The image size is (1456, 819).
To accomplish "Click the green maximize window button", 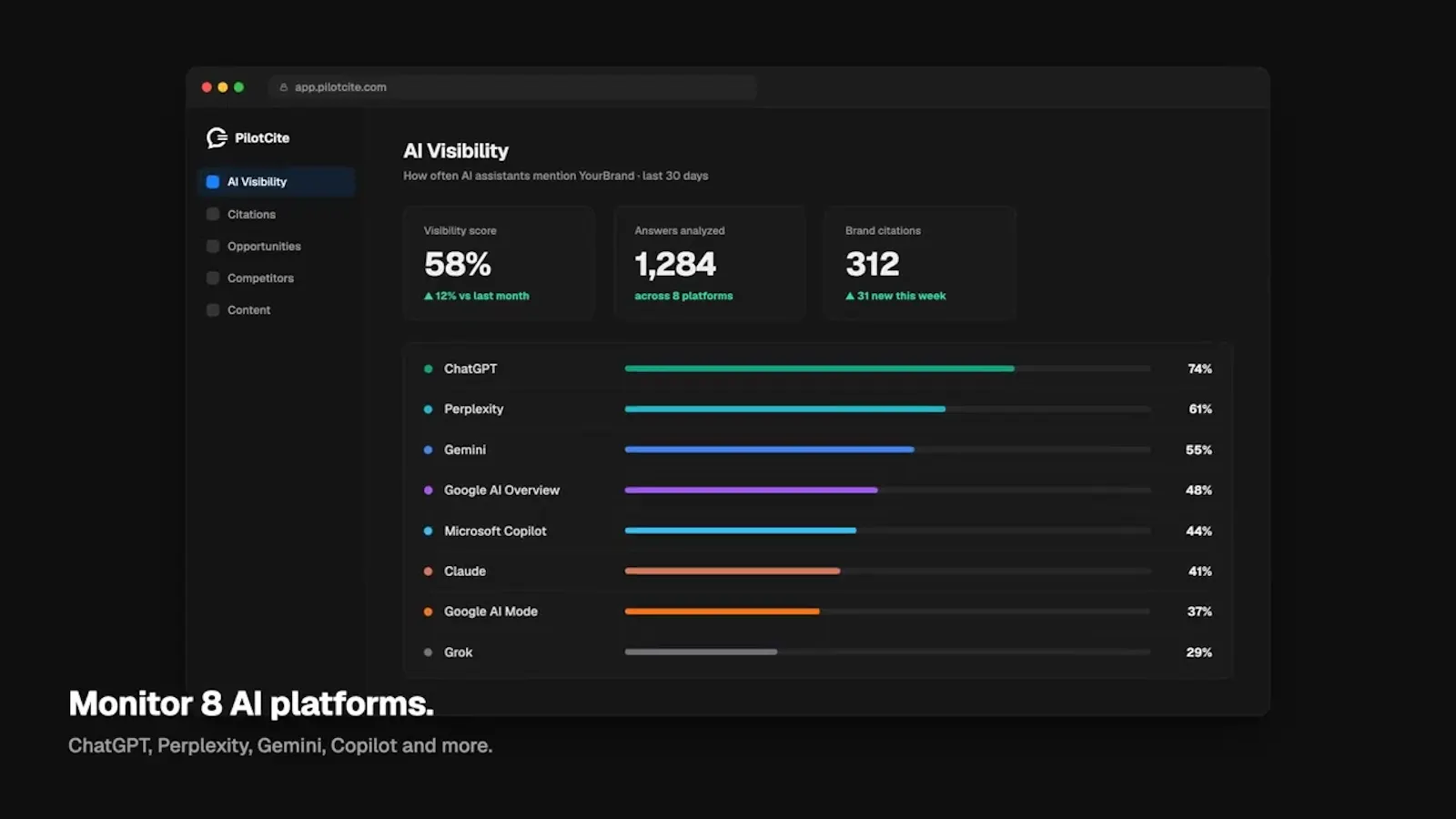I will [239, 87].
